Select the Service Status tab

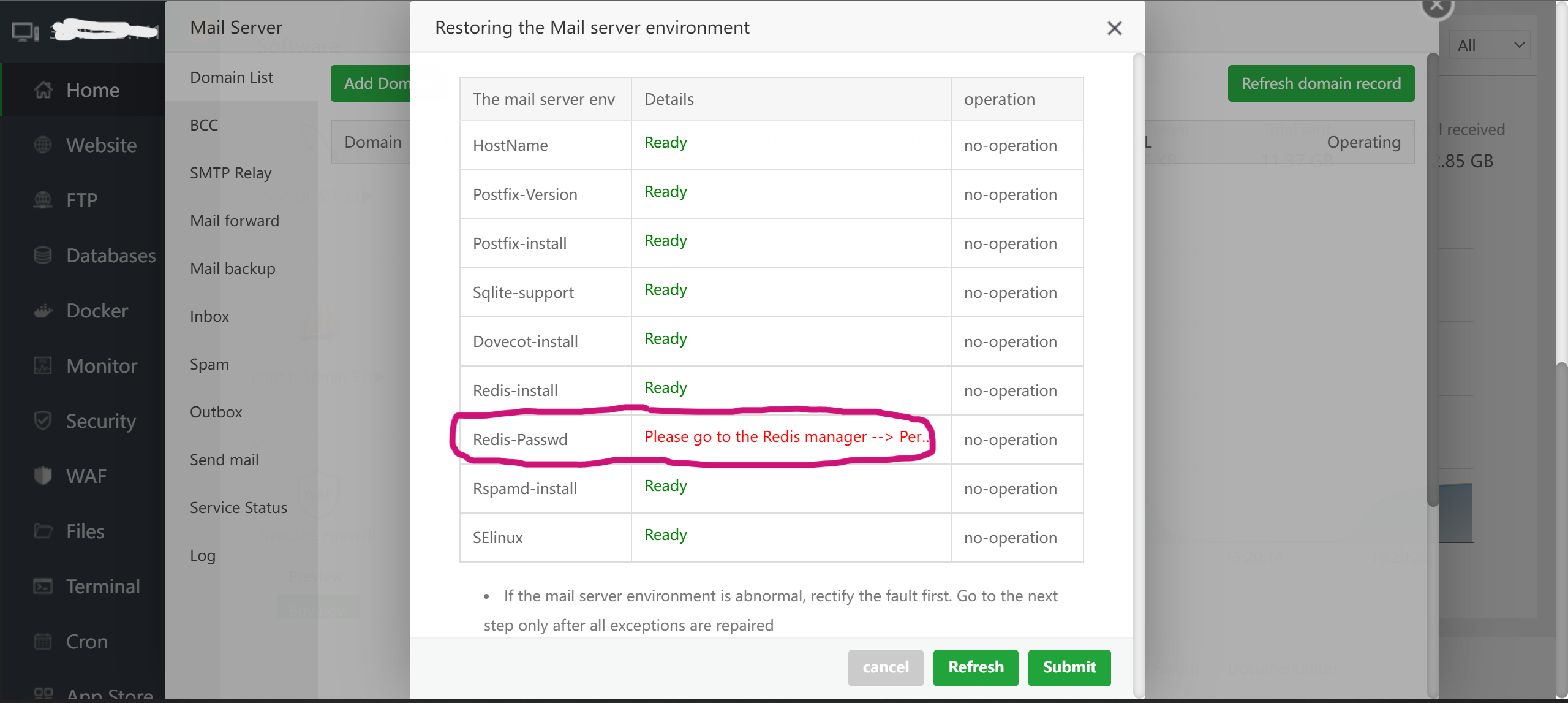pyautogui.click(x=238, y=507)
